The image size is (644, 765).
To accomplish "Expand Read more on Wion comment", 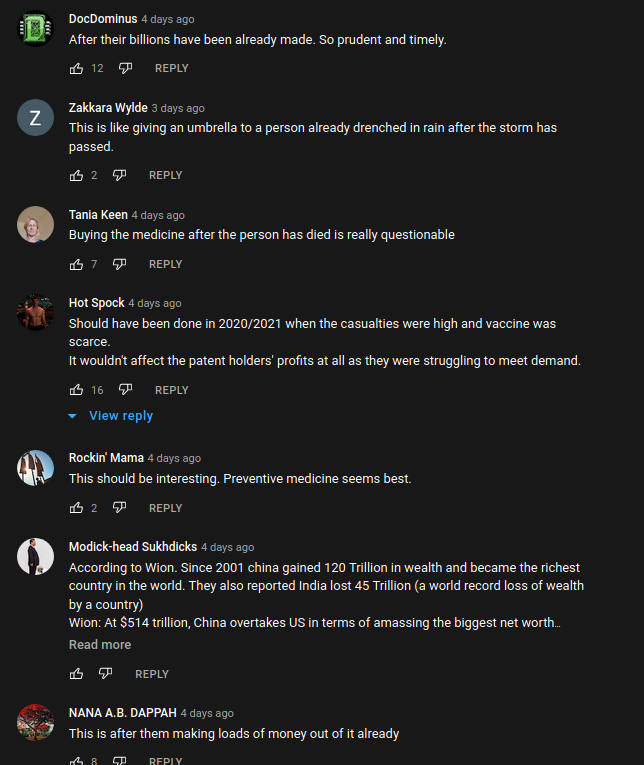I will click(100, 645).
